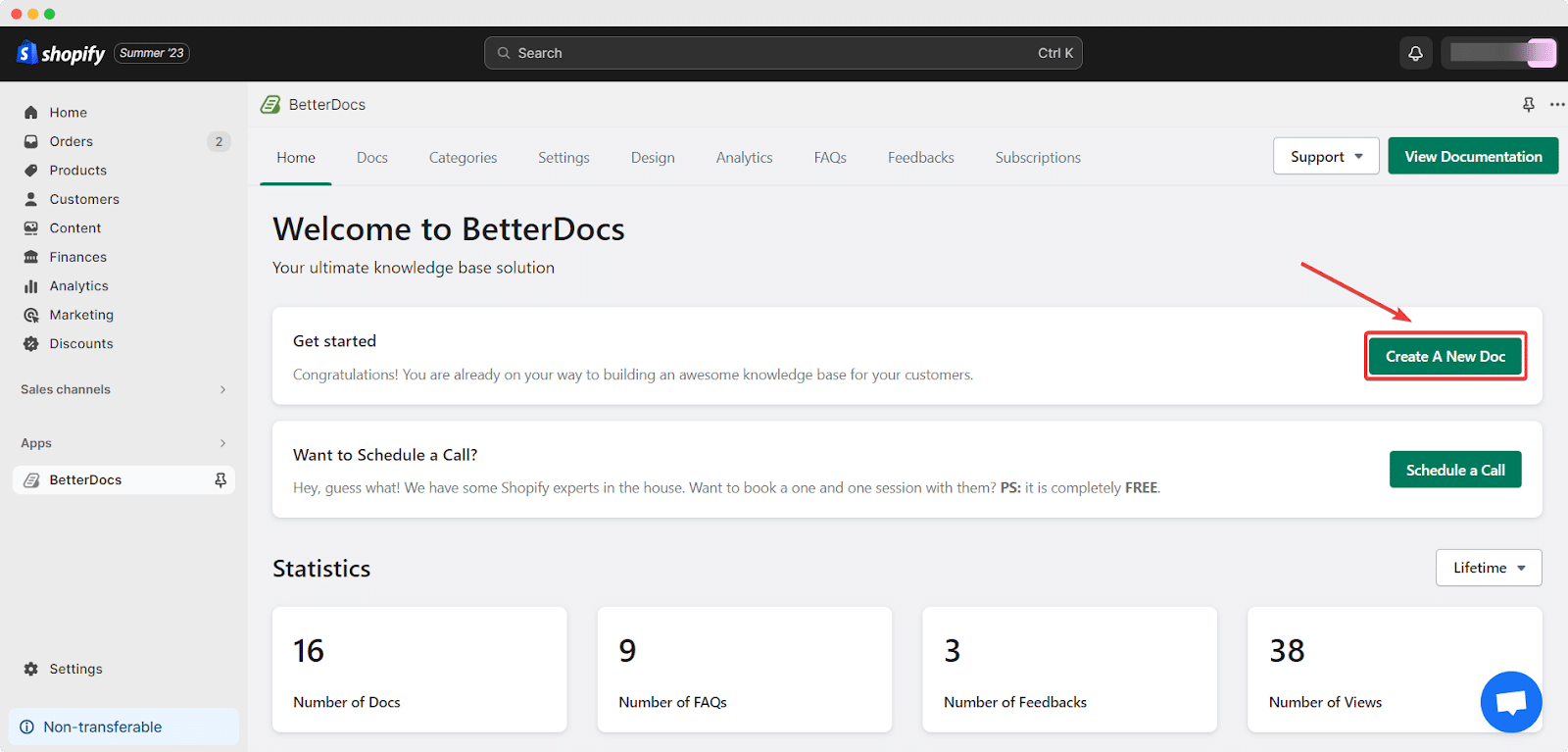Open the Lifetime statistics dropdown

1489,568
